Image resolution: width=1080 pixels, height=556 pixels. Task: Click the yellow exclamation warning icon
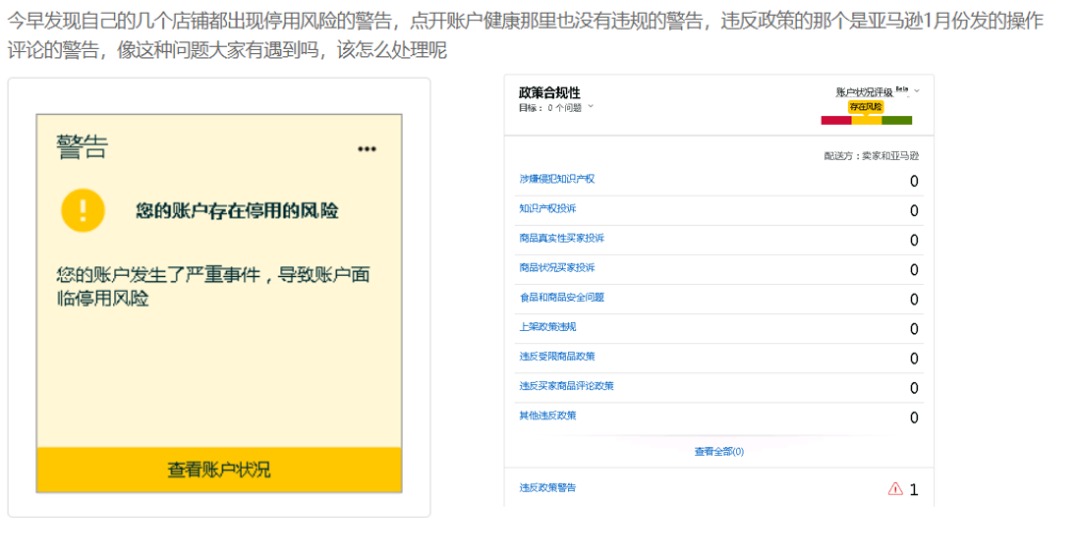click(83, 210)
